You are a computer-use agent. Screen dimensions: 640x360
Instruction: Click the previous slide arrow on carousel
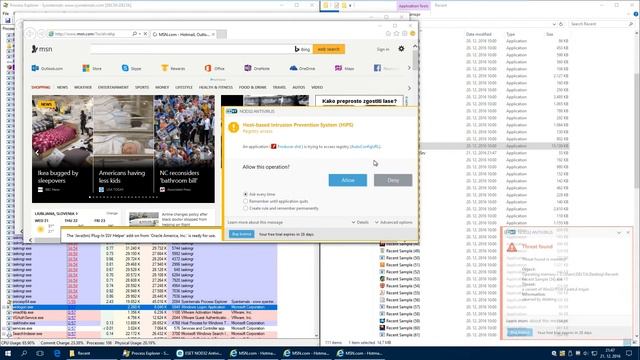[37, 152]
